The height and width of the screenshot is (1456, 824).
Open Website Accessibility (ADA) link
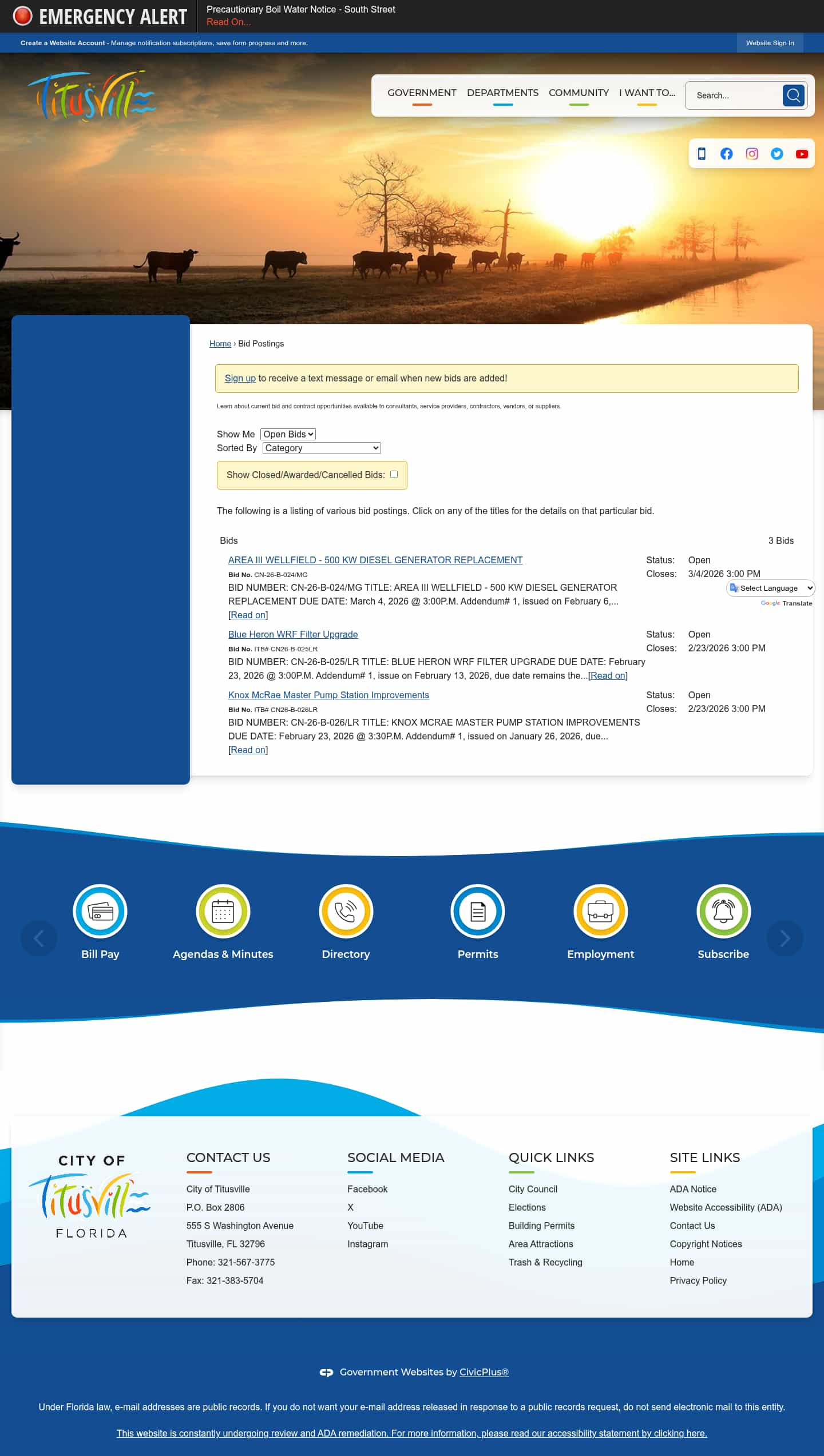pyautogui.click(x=726, y=1207)
